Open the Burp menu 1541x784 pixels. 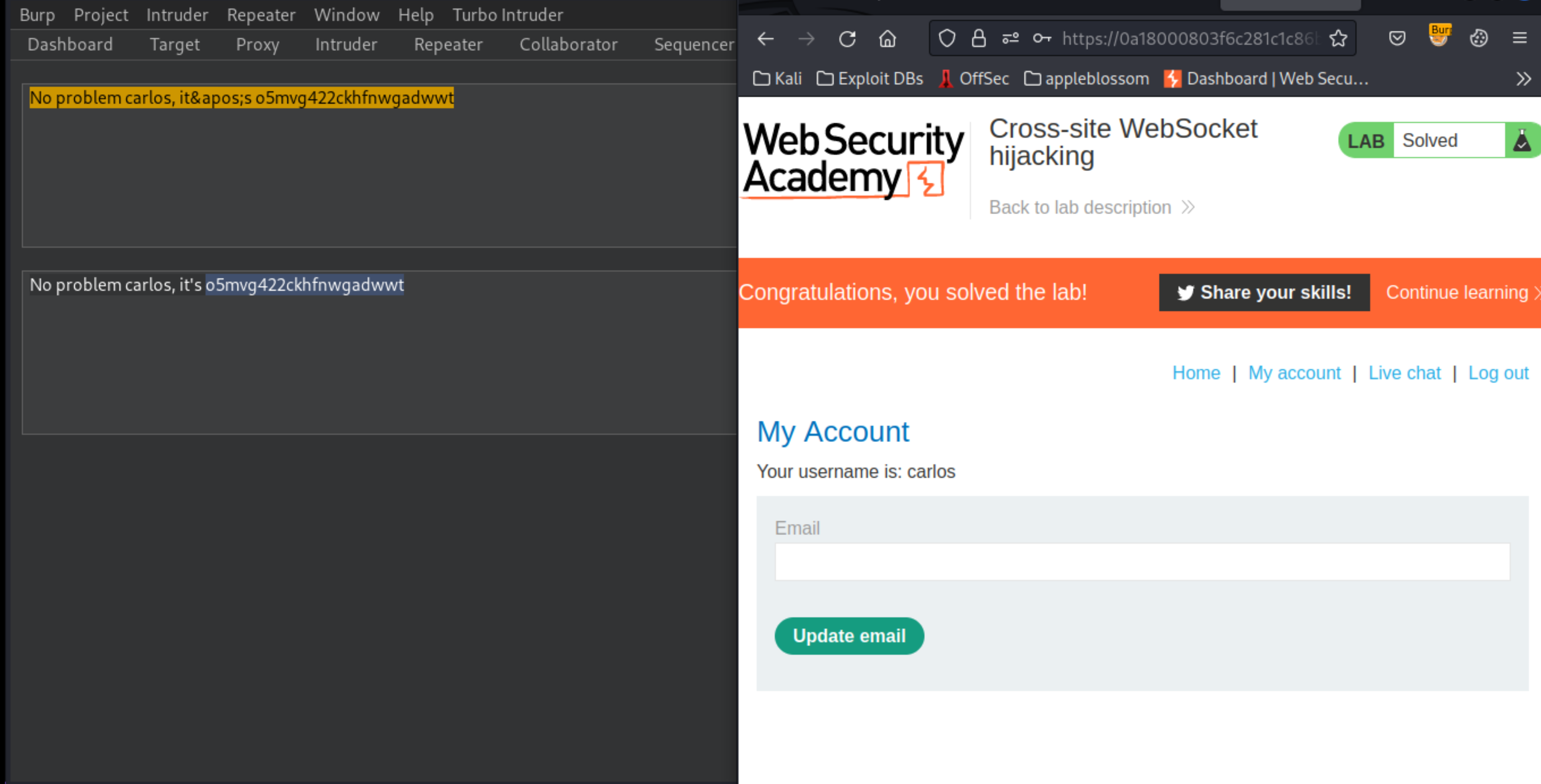click(x=37, y=15)
